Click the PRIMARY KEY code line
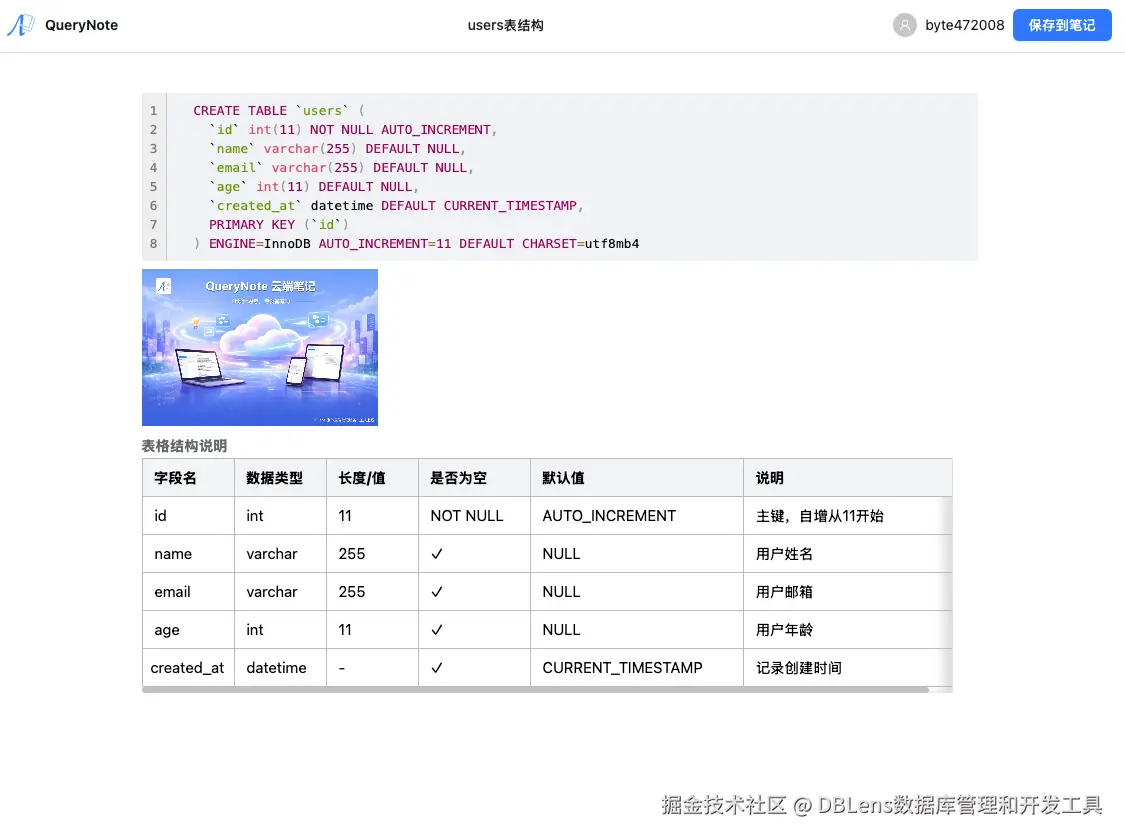The height and width of the screenshot is (839, 1125). pyautogui.click(x=278, y=225)
